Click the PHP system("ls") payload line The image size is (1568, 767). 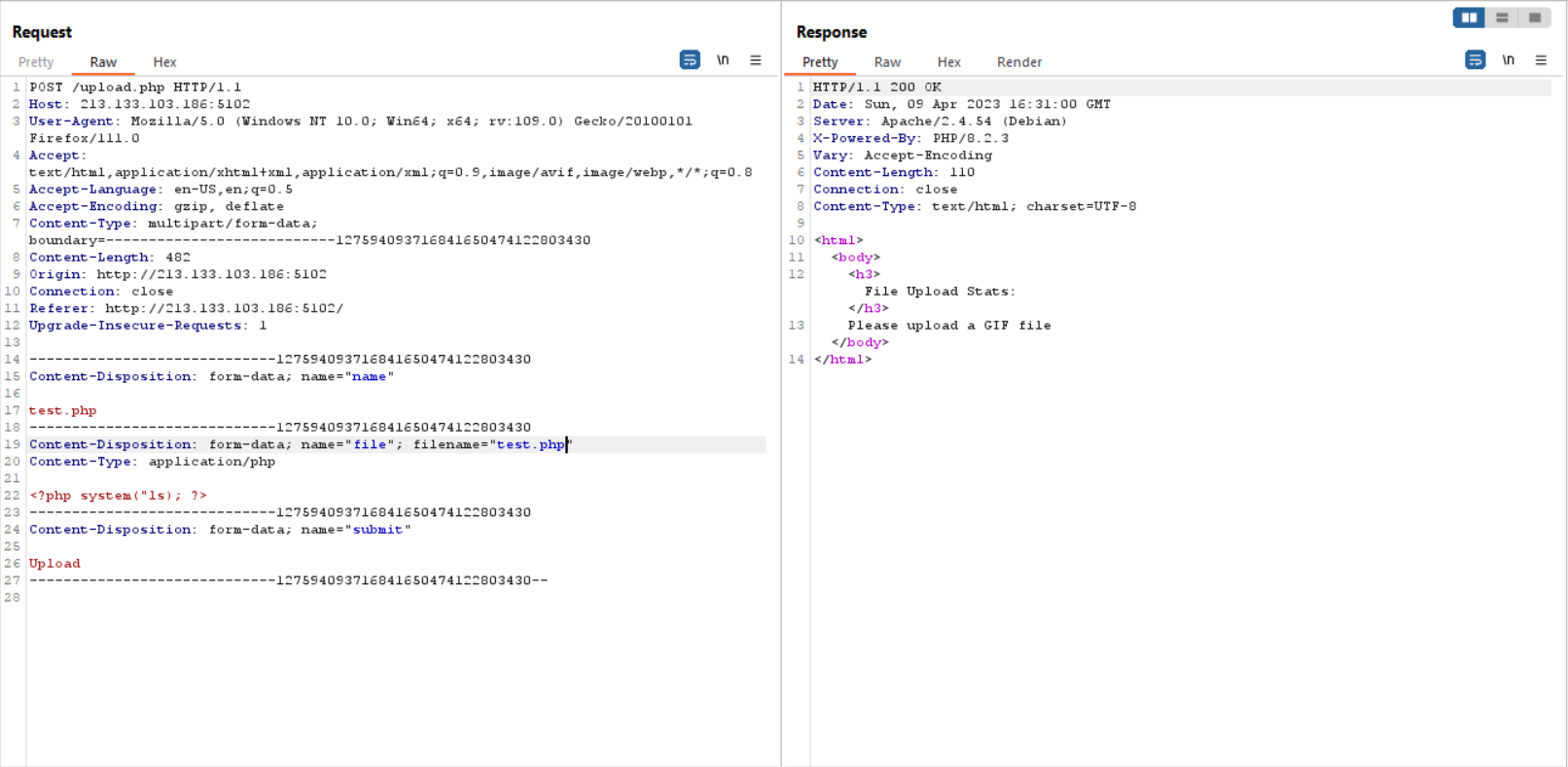(118, 496)
